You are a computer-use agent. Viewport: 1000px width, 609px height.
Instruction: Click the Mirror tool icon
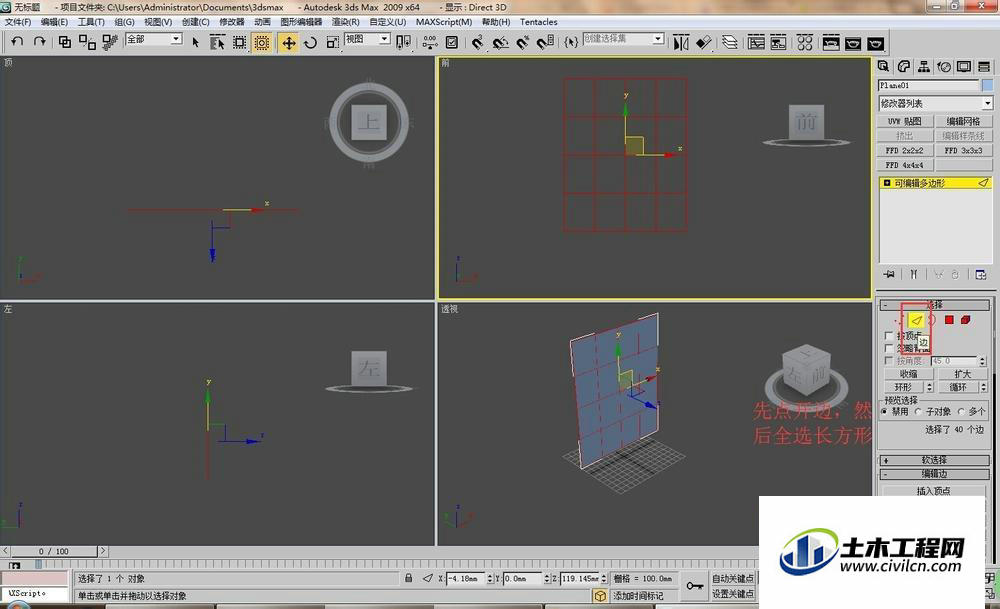681,43
